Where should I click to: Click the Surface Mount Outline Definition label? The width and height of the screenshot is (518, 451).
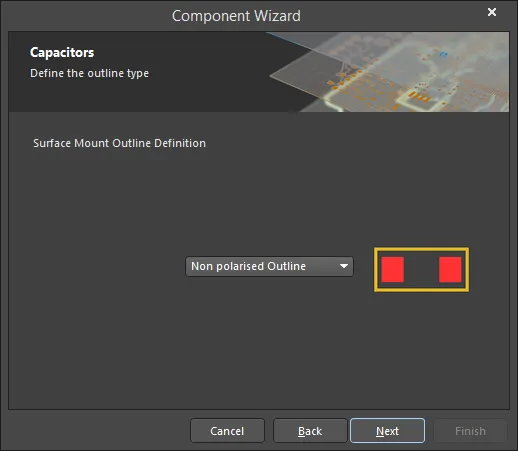click(119, 143)
